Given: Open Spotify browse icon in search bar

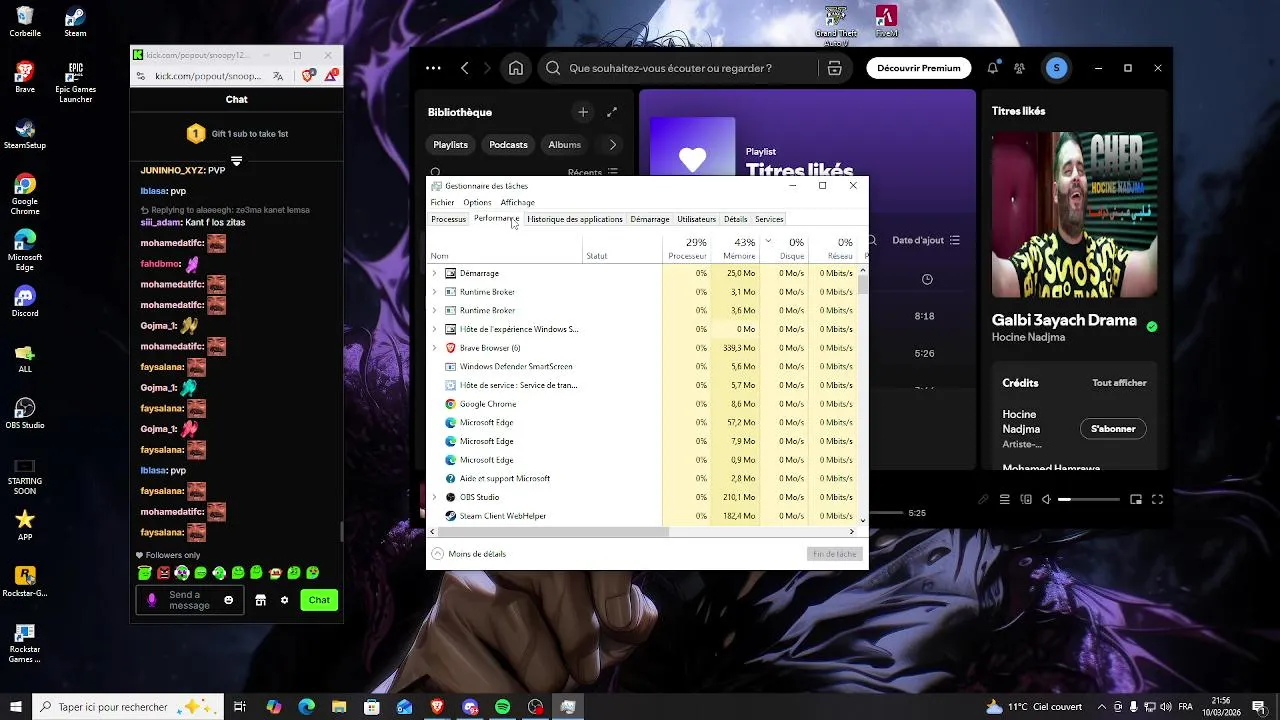Looking at the screenshot, I should click(834, 68).
